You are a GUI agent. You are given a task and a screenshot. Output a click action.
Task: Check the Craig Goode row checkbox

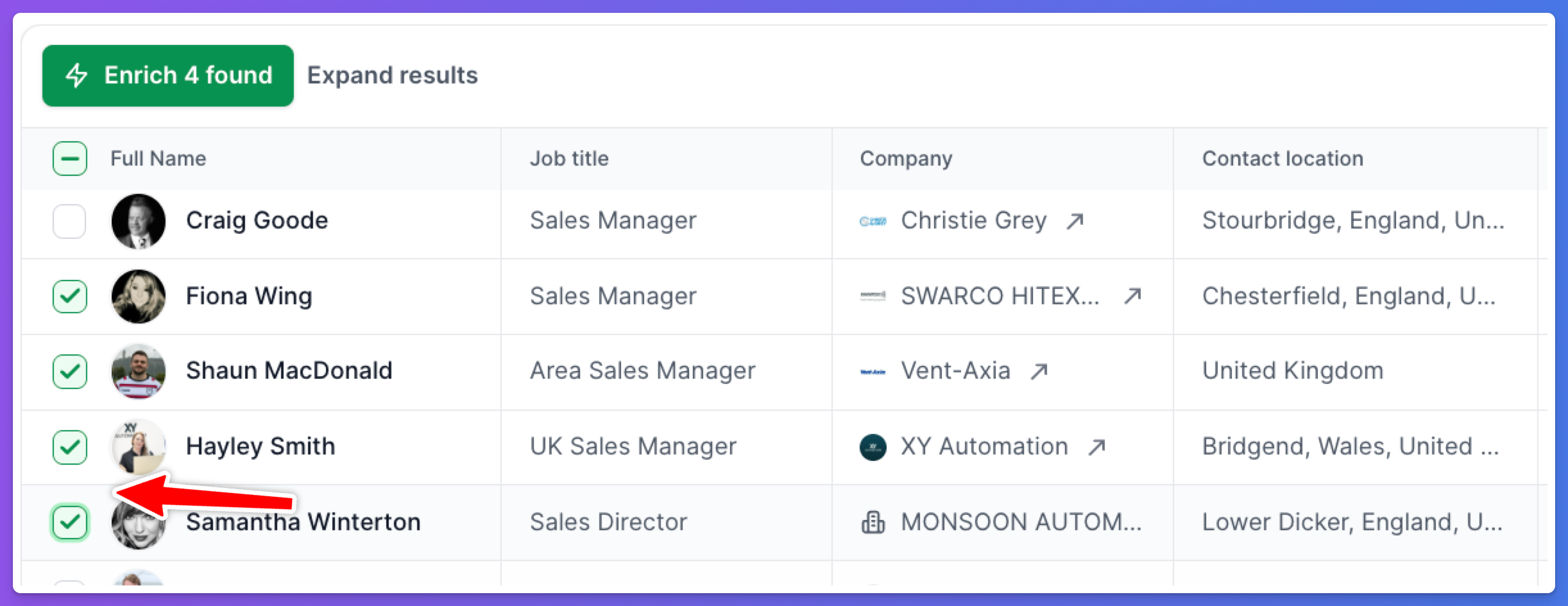coord(69,221)
